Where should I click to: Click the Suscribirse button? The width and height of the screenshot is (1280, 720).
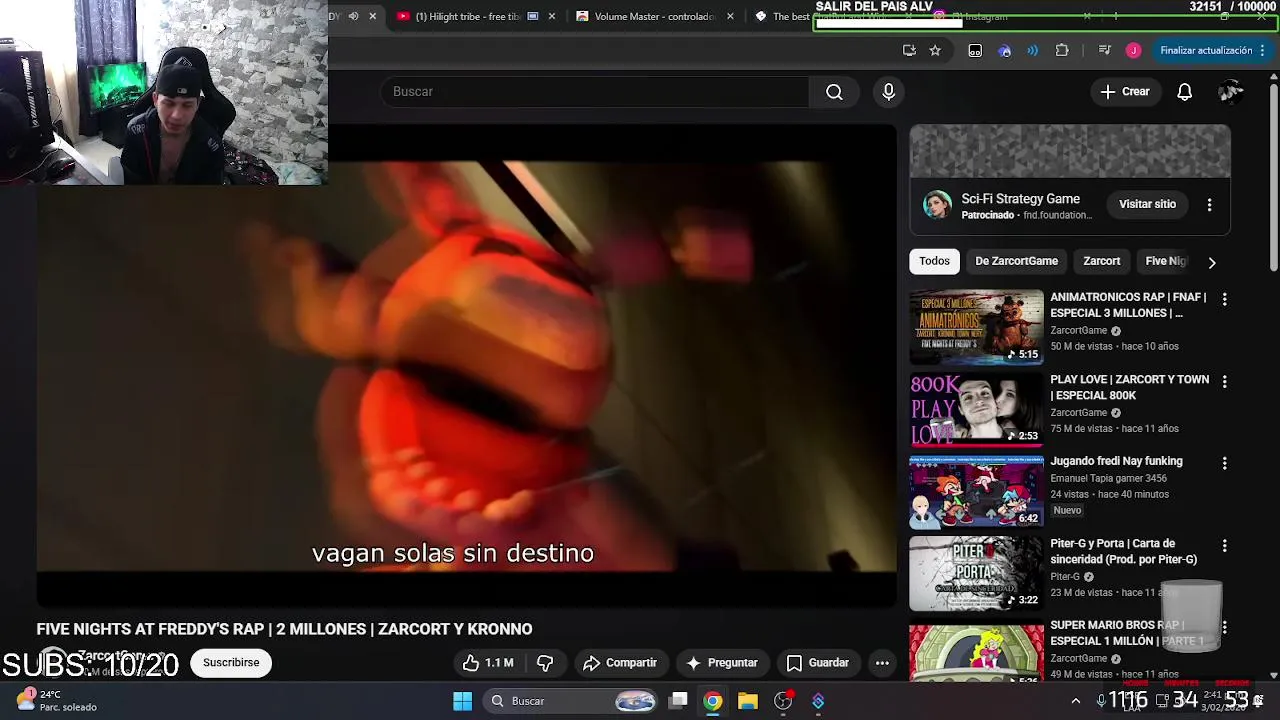[x=231, y=663]
